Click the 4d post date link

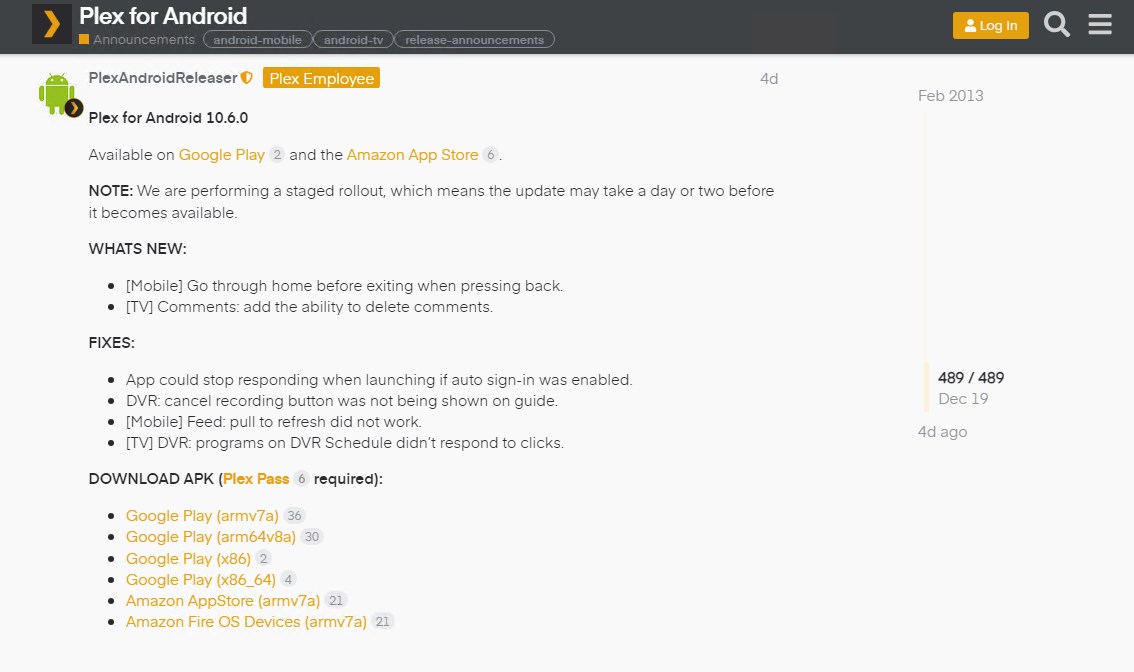tap(769, 79)
